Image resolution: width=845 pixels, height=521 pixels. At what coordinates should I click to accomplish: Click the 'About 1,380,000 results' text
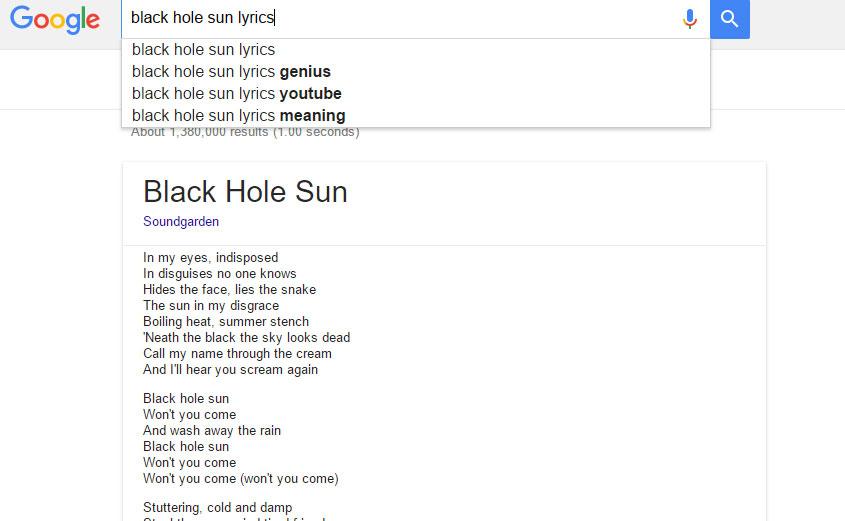[245, 133]
